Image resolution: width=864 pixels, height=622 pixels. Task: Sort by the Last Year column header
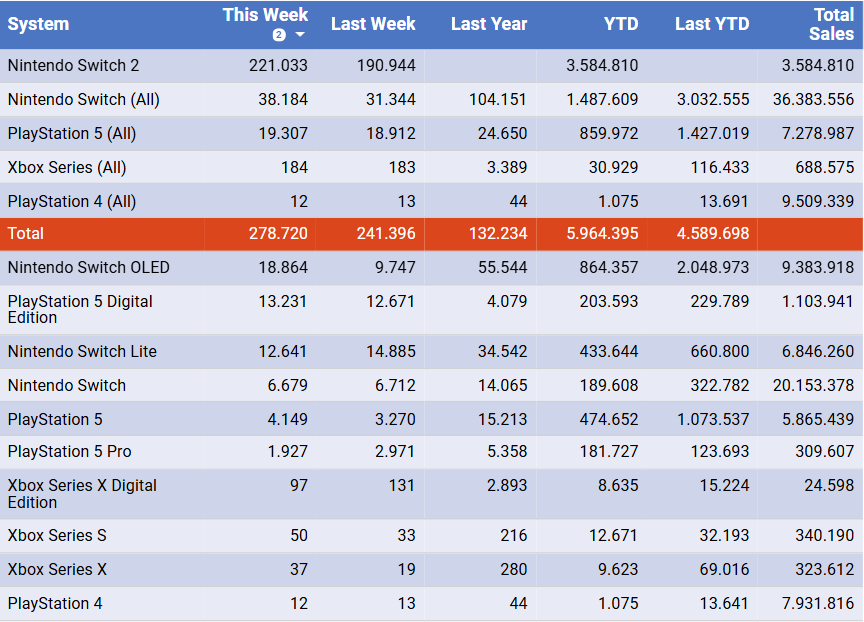[x=489, y=24]
